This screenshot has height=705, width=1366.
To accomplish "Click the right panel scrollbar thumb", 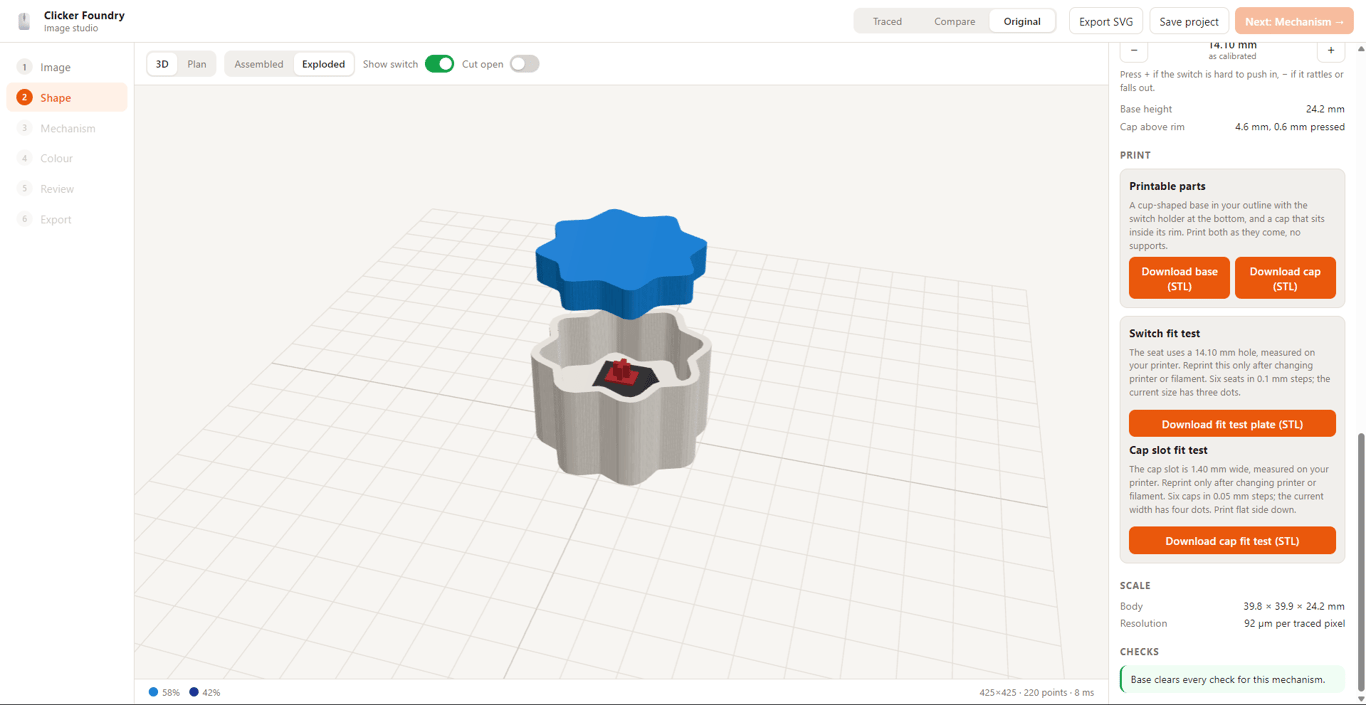I will pos(1361,563).
